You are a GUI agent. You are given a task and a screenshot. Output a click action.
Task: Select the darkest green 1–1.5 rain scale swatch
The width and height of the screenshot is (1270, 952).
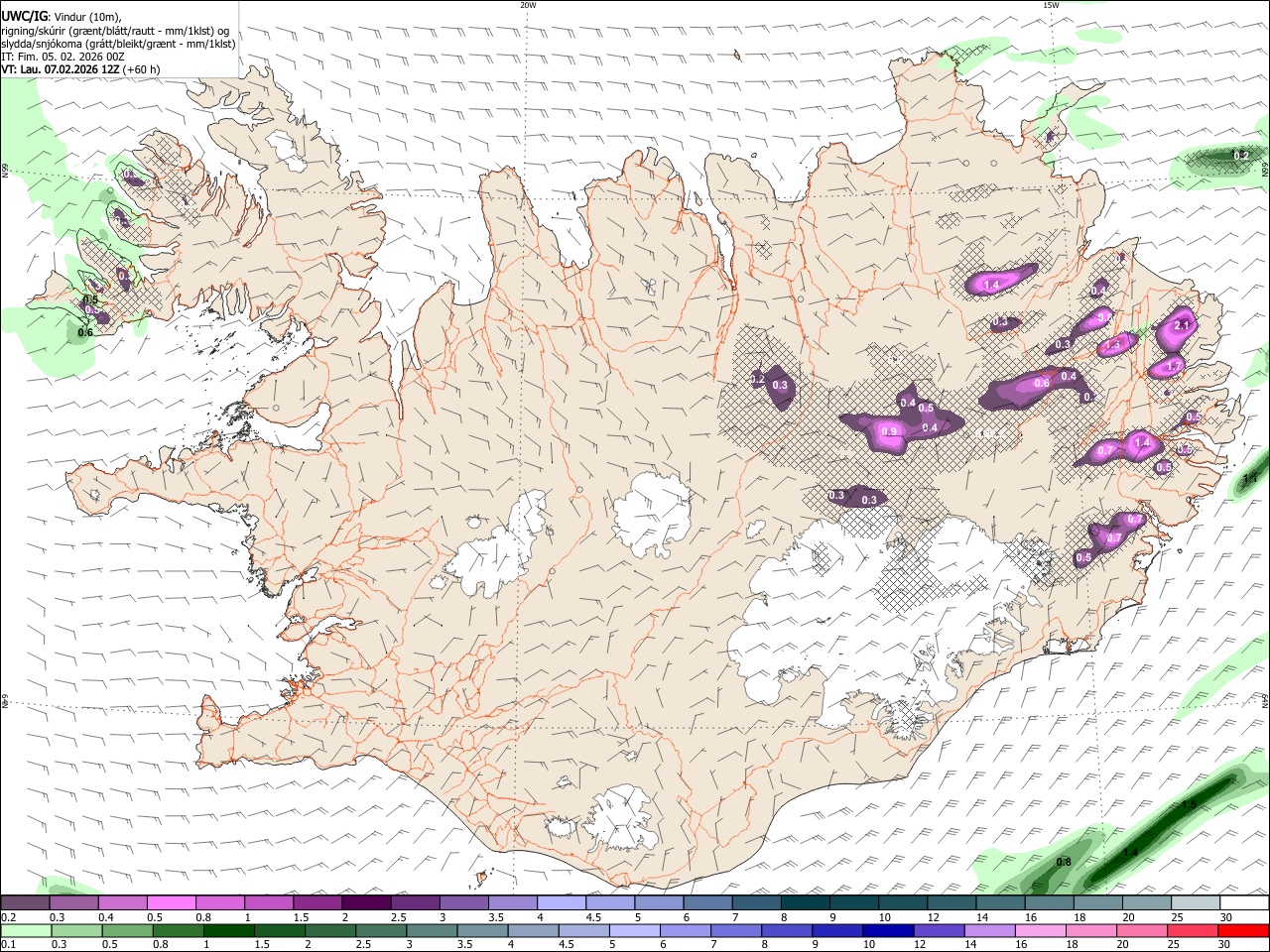coord(228,930)
